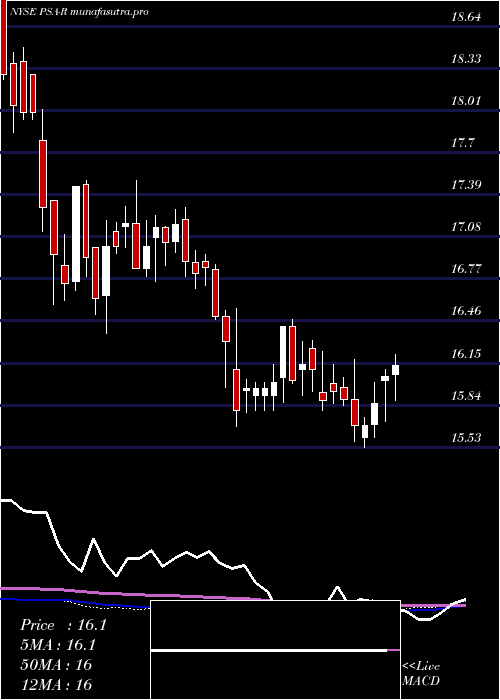This screenshot has width=500, height=700.
Task: Click the 15.53 price axis label
Action: pyautogui.click(x=466, y=438)
